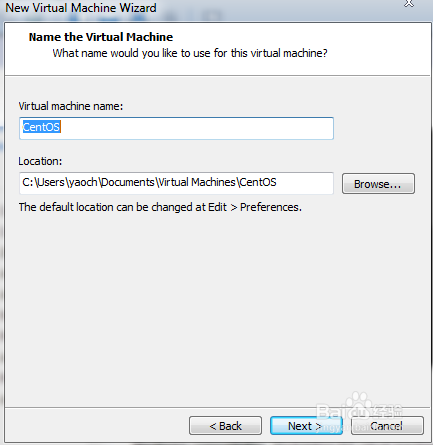Go to the previous step with Back
The height and width of the screenshot is (445, 433).
(x=225, y=426)
